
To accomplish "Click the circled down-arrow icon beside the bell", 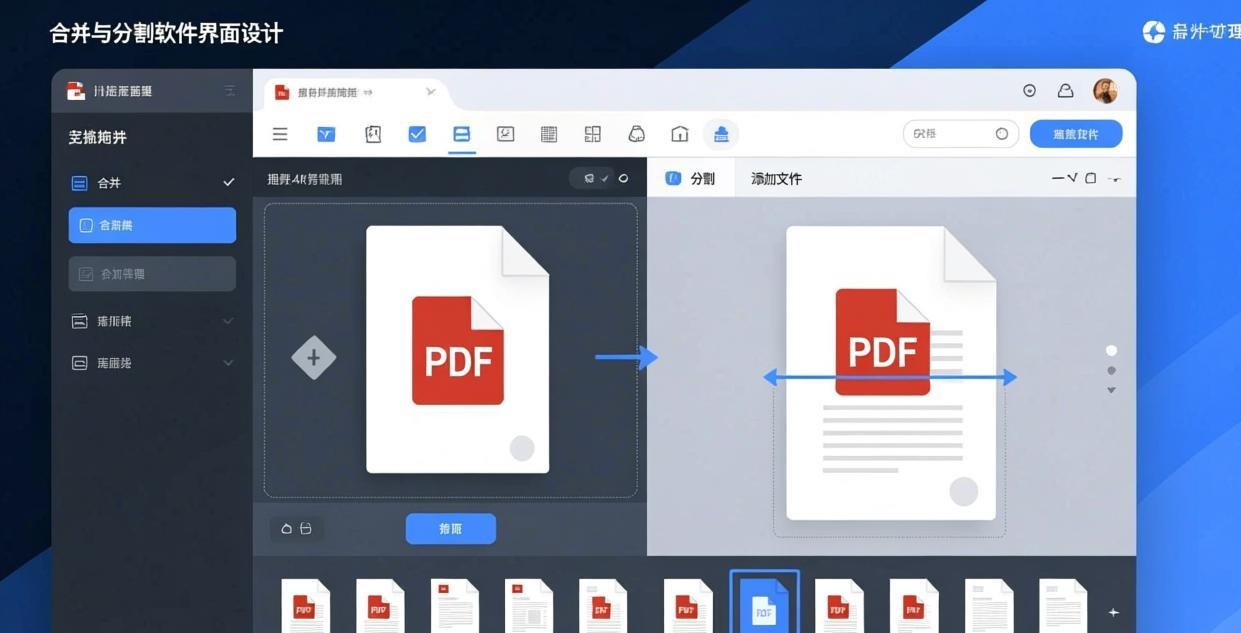I will (1029, 91).
